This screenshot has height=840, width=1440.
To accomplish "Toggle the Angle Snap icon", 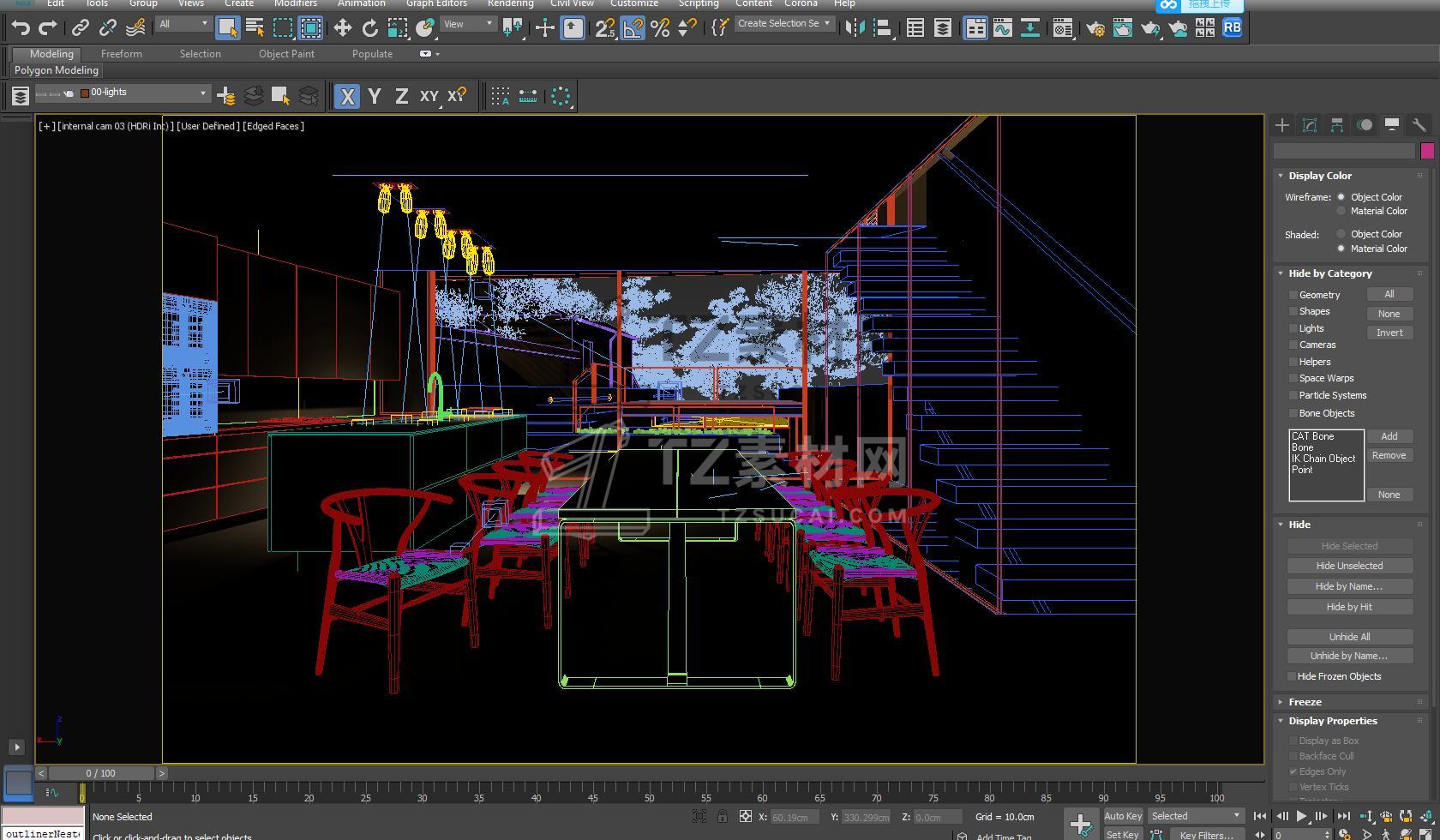I will click(x=633, y=28).
